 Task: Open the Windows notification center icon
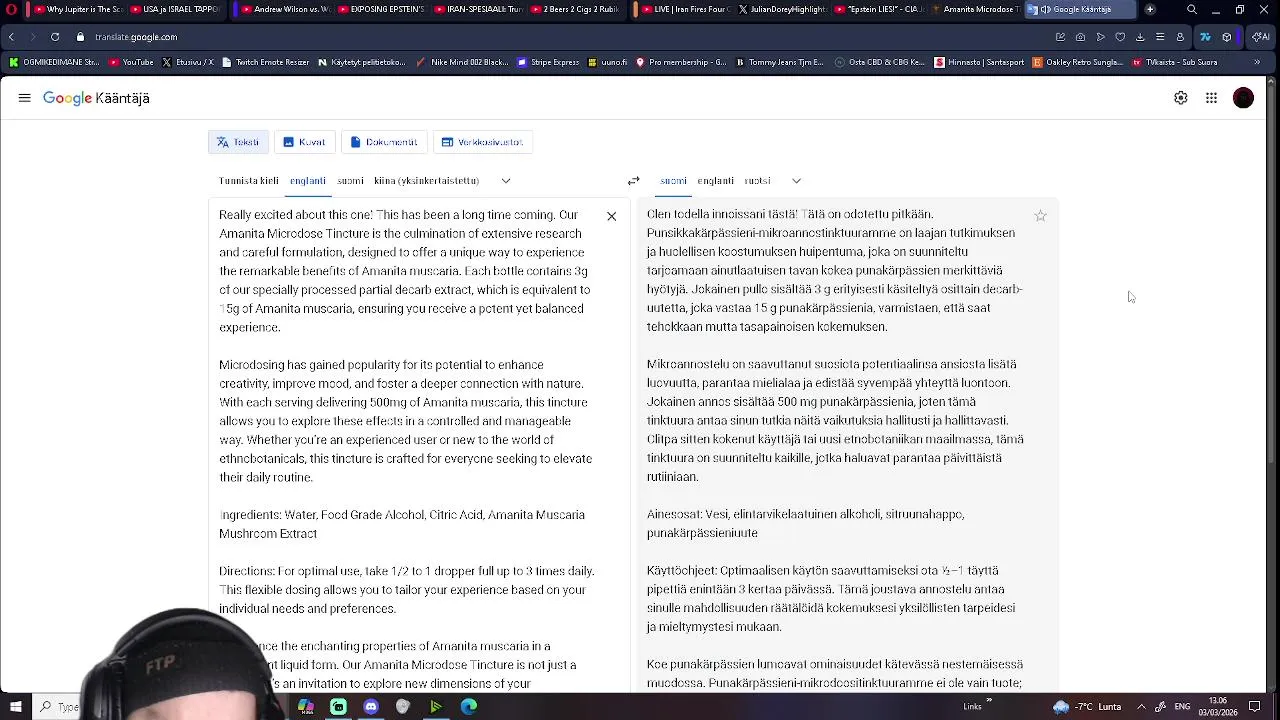point(1255,706)
